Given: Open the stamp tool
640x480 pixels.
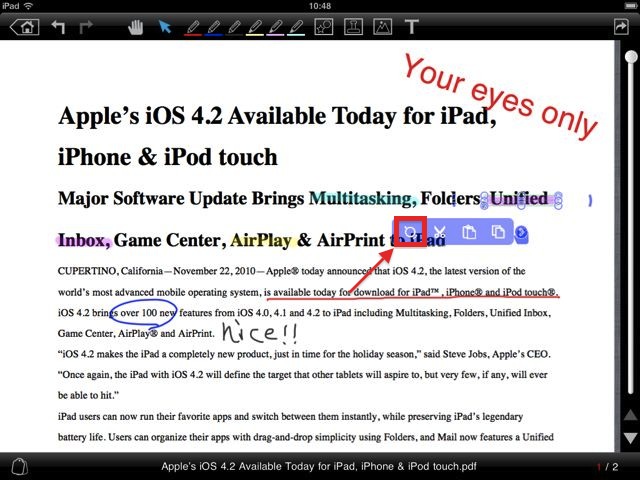Looking at the screenshot, I should [x=353, y=27].
